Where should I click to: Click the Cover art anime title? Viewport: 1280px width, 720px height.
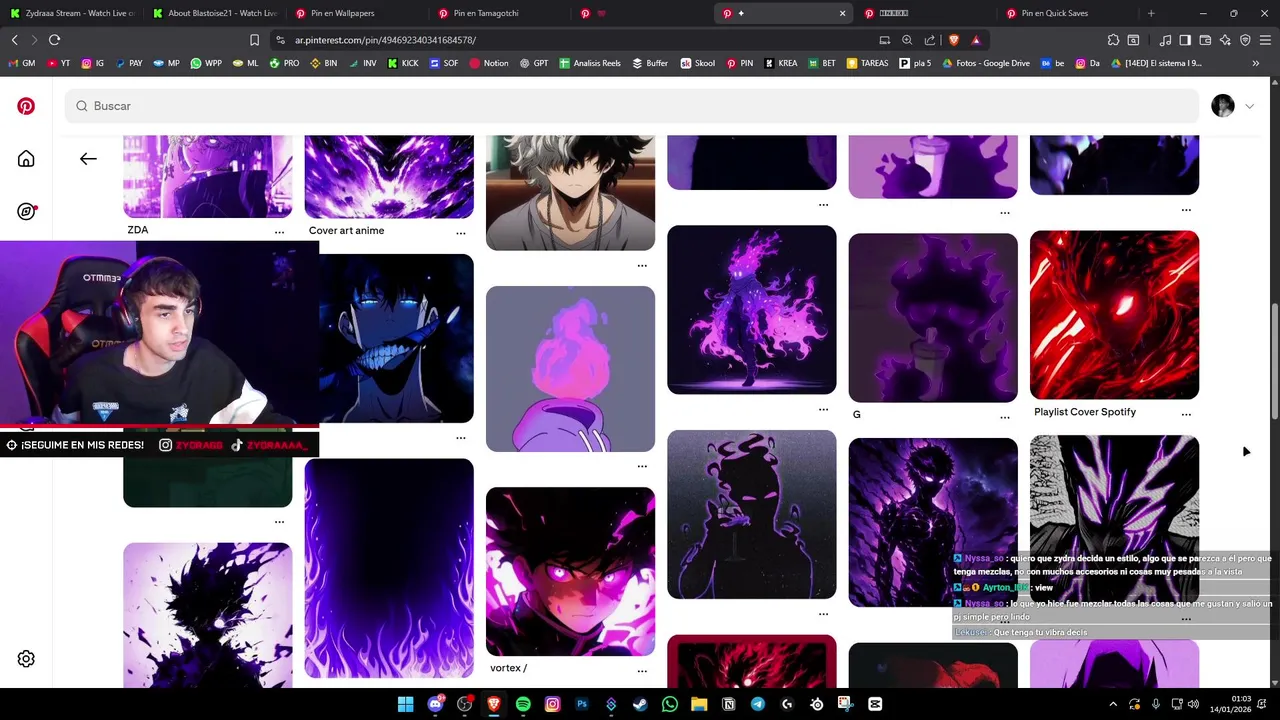pos(346,230)
